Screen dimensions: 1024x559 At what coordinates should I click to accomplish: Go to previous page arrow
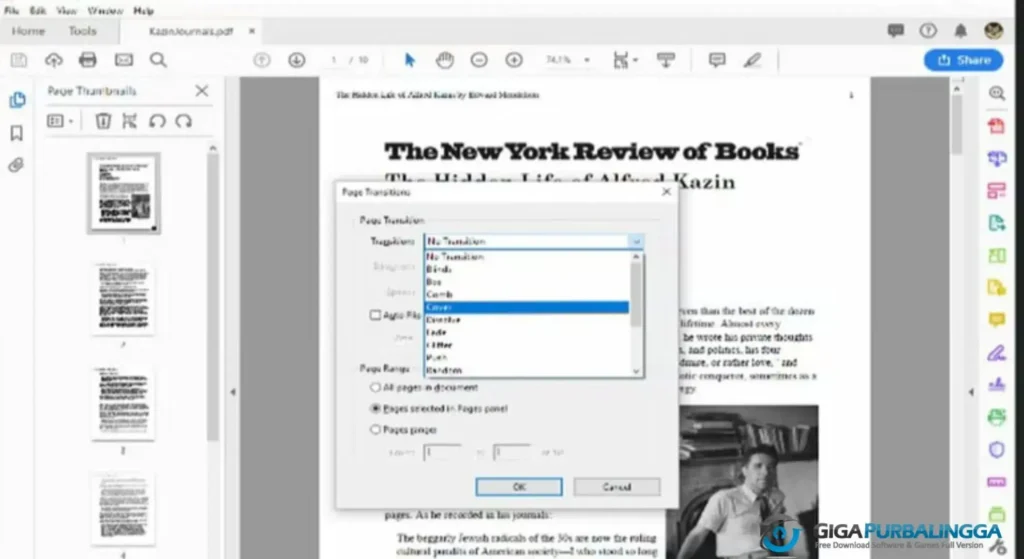(262, 60)
